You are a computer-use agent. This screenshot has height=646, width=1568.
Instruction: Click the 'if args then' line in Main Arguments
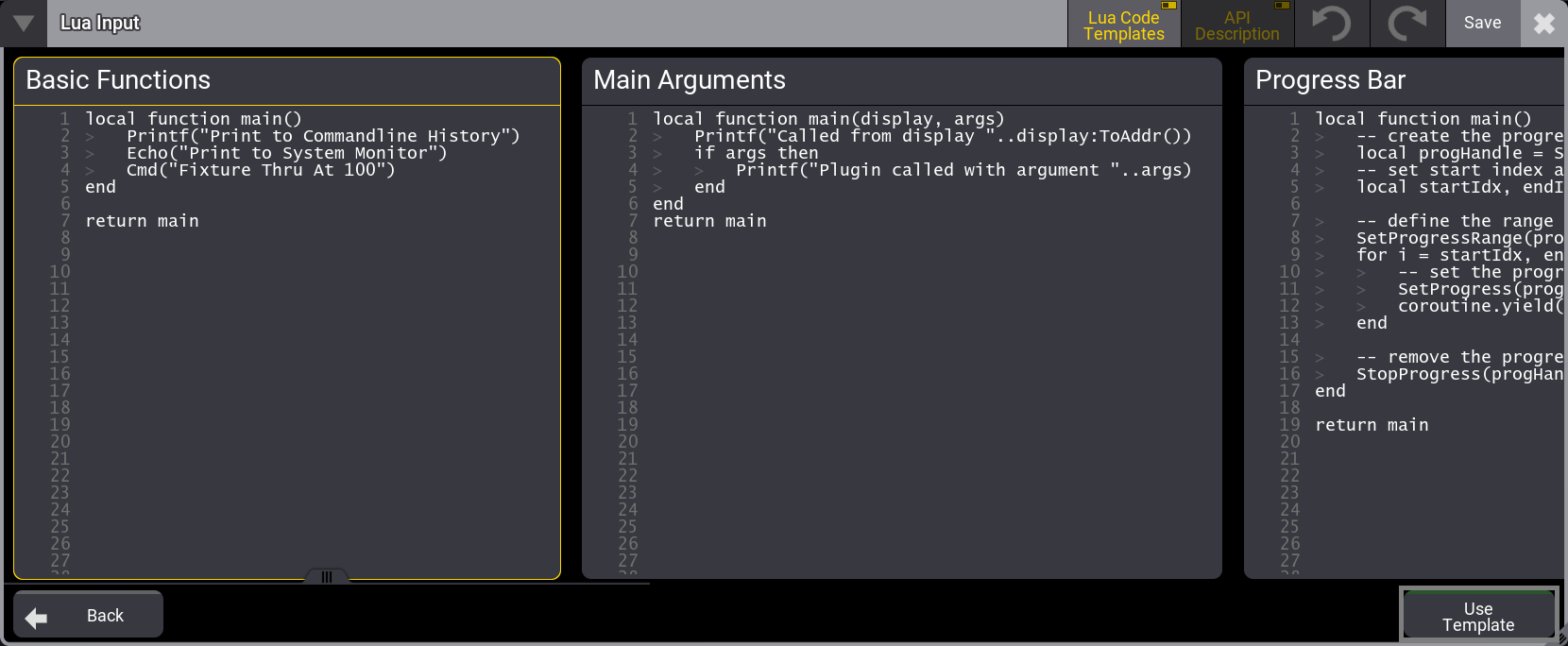tap(756, 153)
